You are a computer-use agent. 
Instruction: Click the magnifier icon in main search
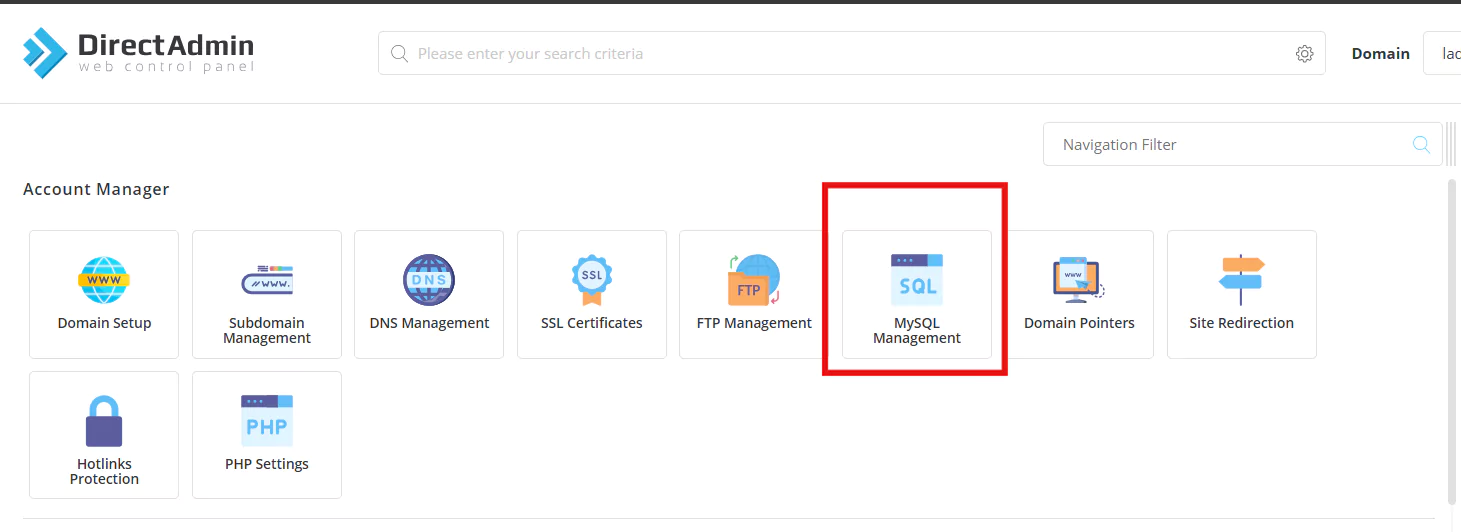[x=399, y=54]
